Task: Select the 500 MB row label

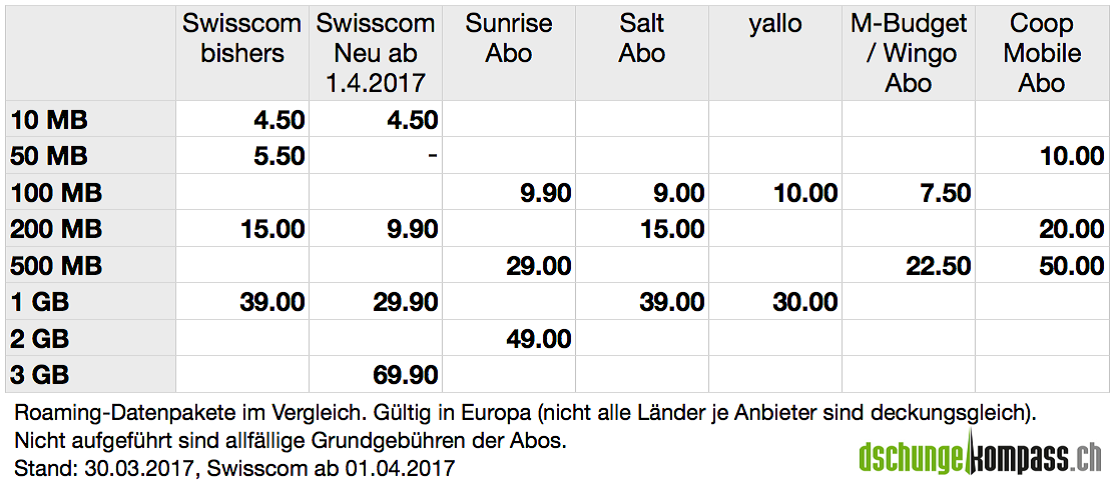Action: point(57,266)
